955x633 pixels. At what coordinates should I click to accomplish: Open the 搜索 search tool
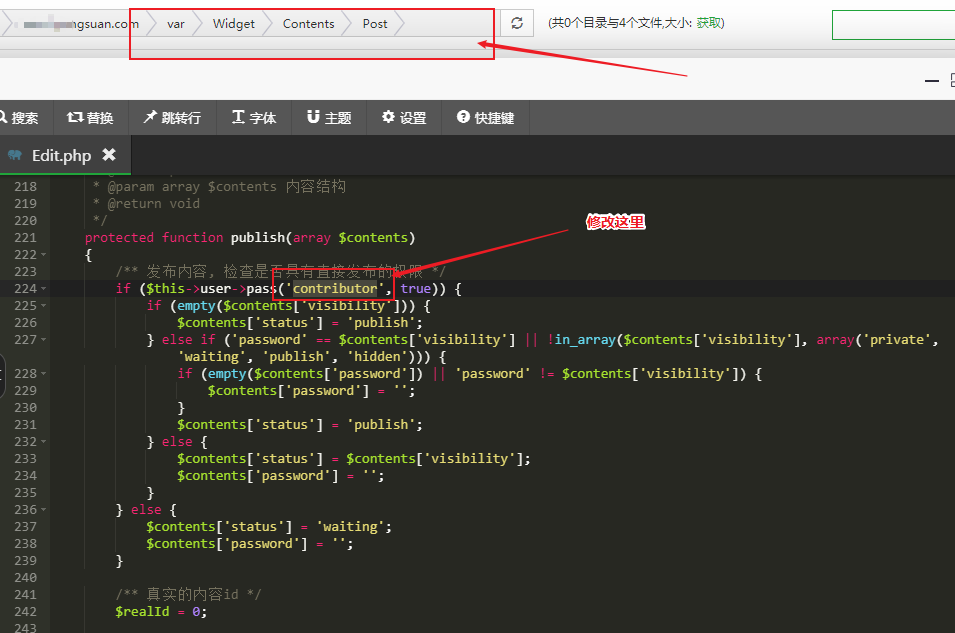pos(20,118)
